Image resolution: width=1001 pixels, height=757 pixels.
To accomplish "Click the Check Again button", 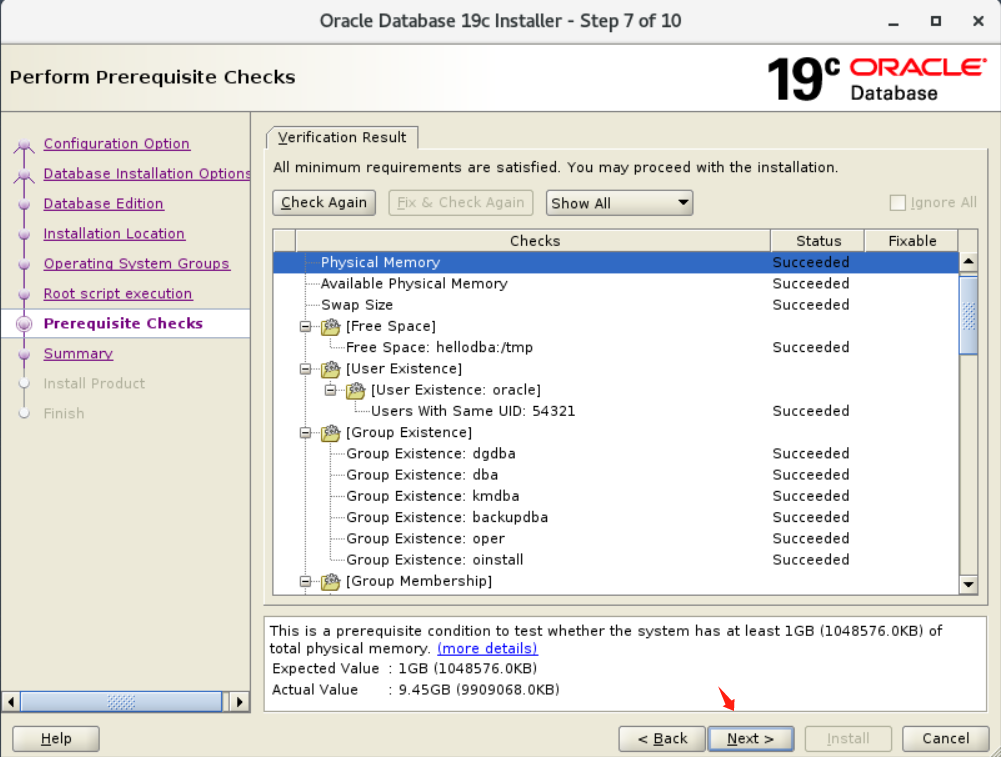I will pos(324,203).
